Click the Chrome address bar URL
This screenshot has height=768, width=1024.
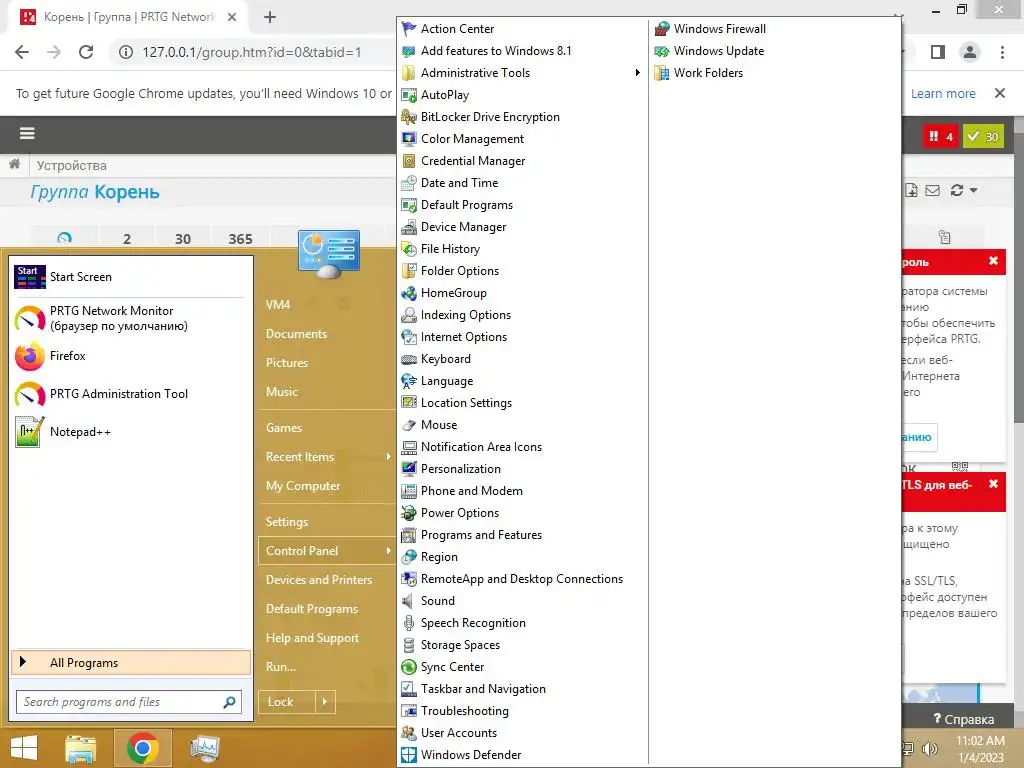(x=251, y=52)
